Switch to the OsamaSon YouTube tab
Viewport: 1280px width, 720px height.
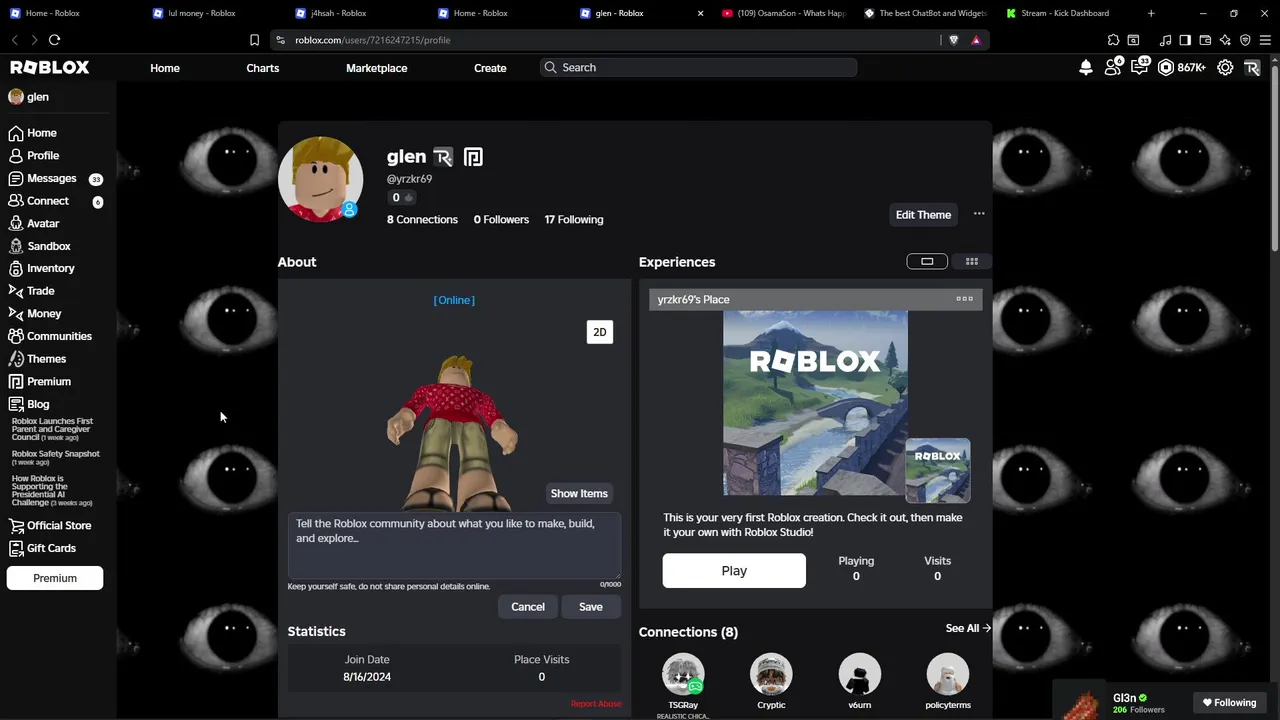click(784, 13)
